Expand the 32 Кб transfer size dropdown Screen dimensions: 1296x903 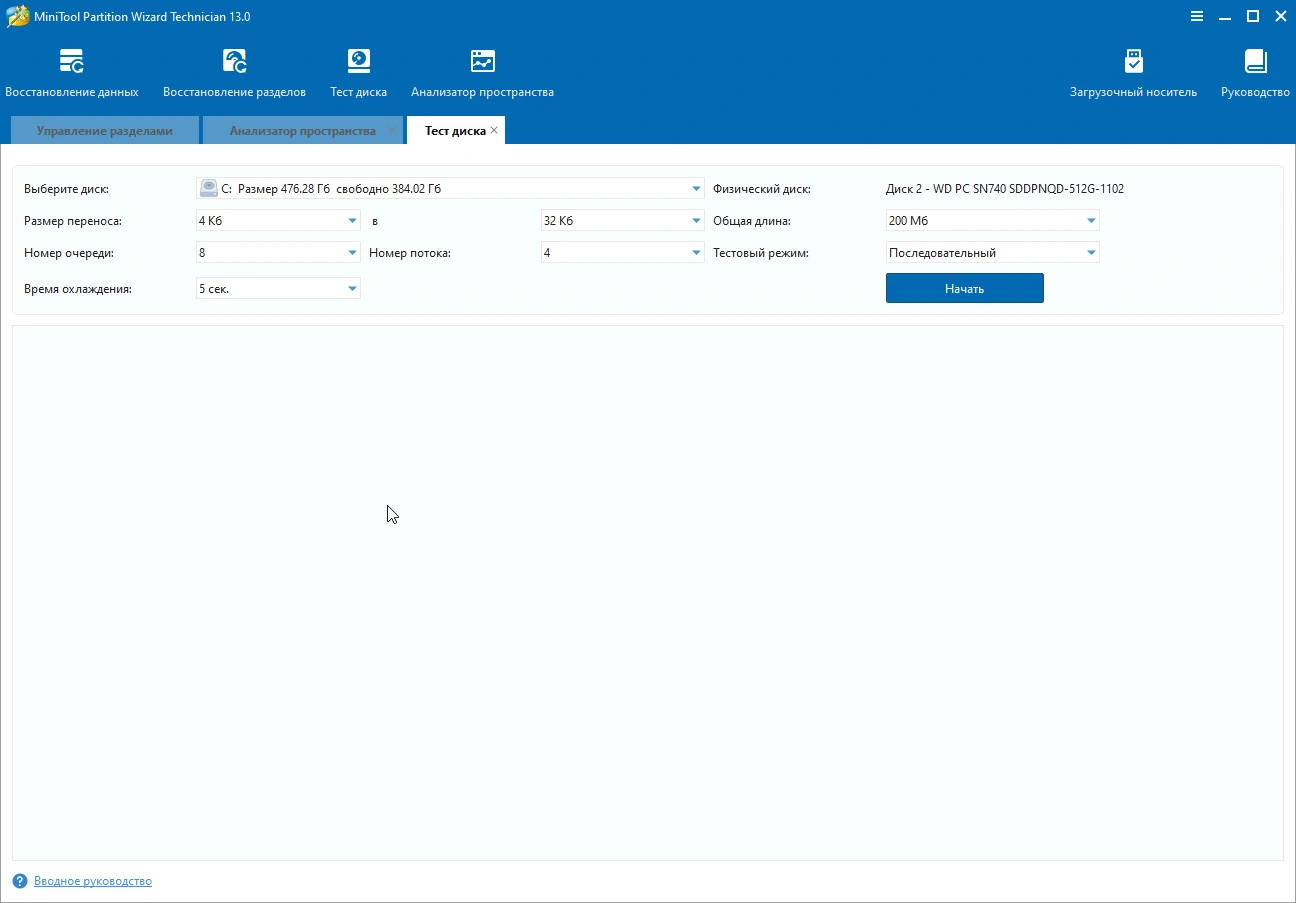pos(696,221)
